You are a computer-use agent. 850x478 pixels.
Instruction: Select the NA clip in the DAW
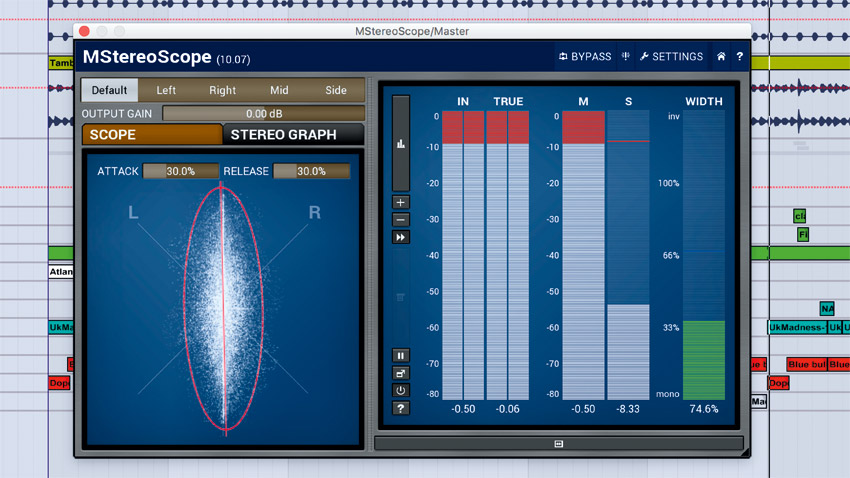(x=827, y=309)
